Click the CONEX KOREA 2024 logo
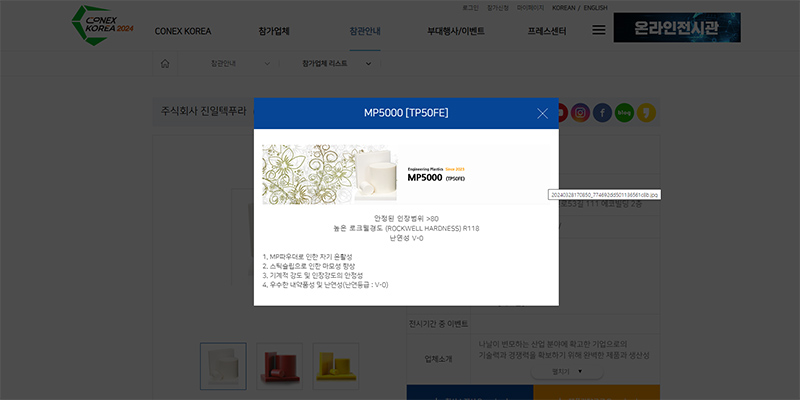This screenshot has height=400, width=800. click(x=103, y=26)
